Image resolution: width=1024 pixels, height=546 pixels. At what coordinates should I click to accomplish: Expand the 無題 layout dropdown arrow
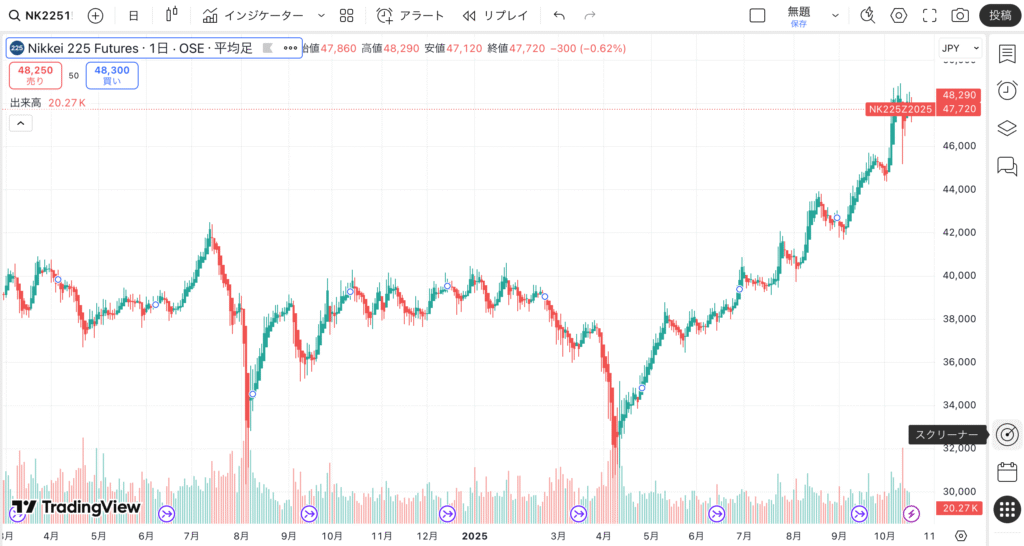pos(835,15)
